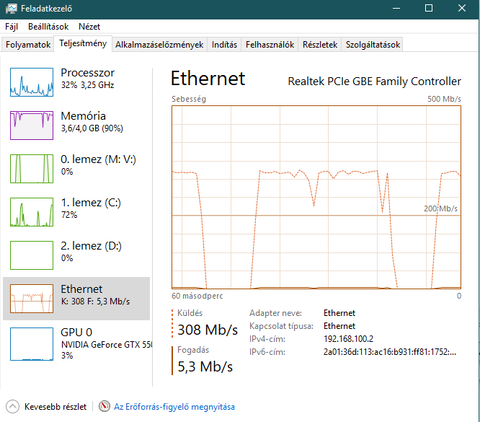
Task: Open the Fájl menu
Action: (x=12, y=27)
